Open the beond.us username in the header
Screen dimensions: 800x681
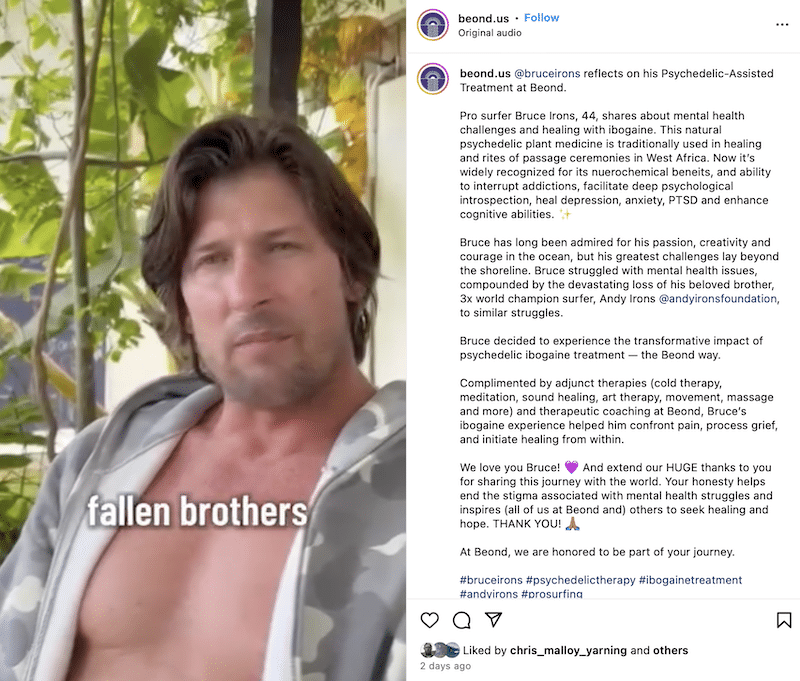click(x=483, y=18)
